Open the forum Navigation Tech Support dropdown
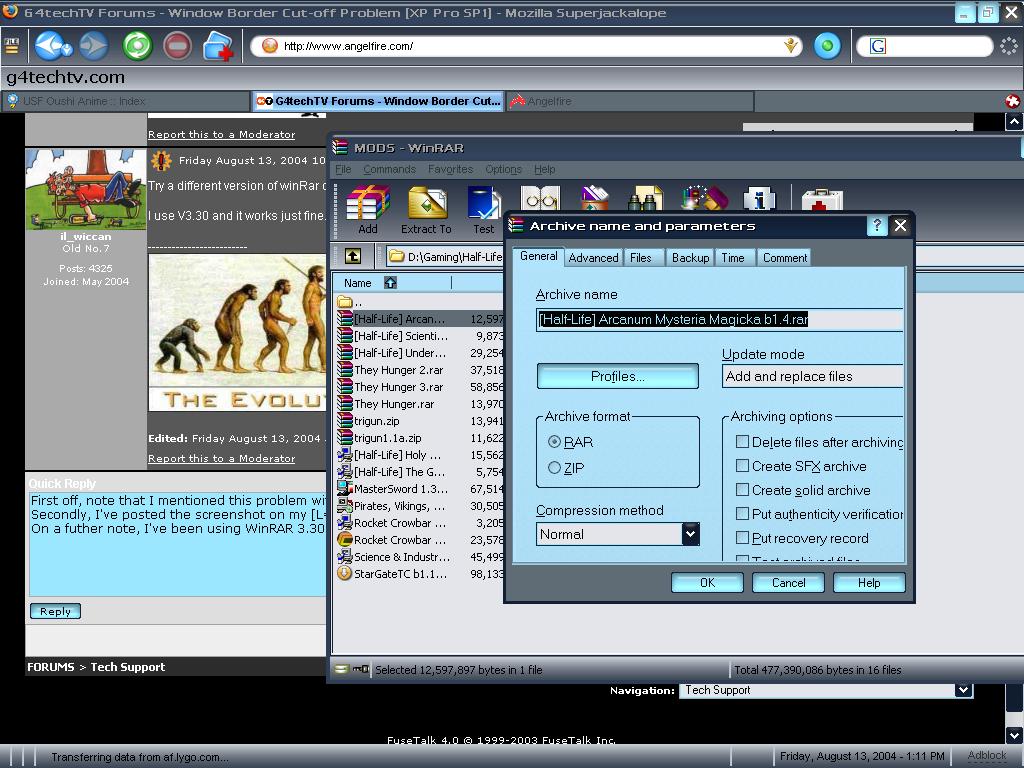Screen dimensions: 1024x768 click(x=963, y=690)
